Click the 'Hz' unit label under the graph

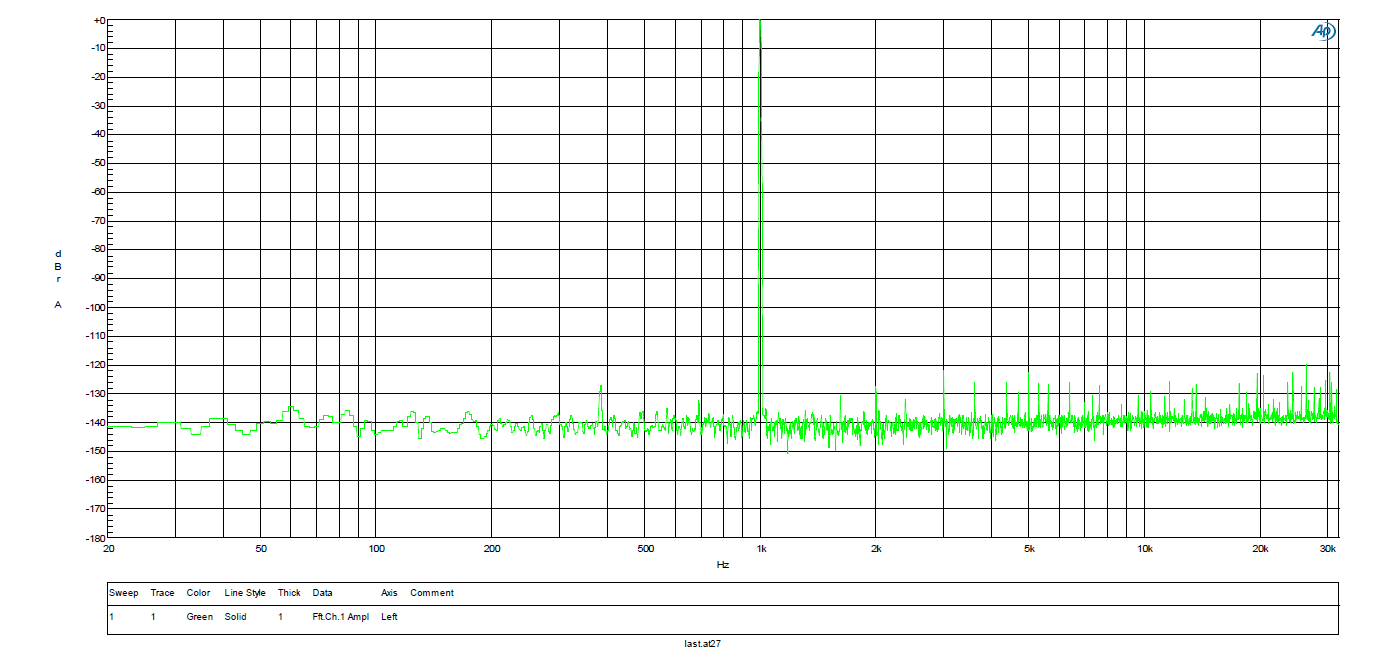723,565
